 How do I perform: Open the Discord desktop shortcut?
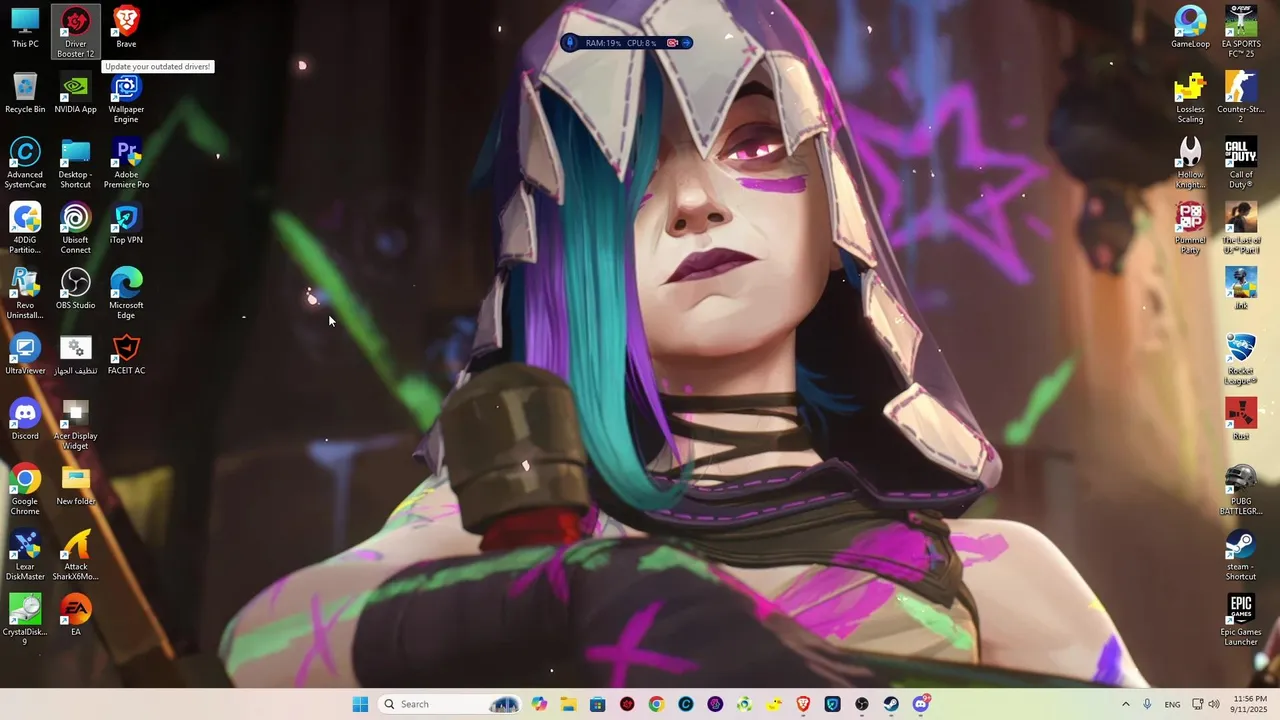pyautogui.click(x=25, y=420)
